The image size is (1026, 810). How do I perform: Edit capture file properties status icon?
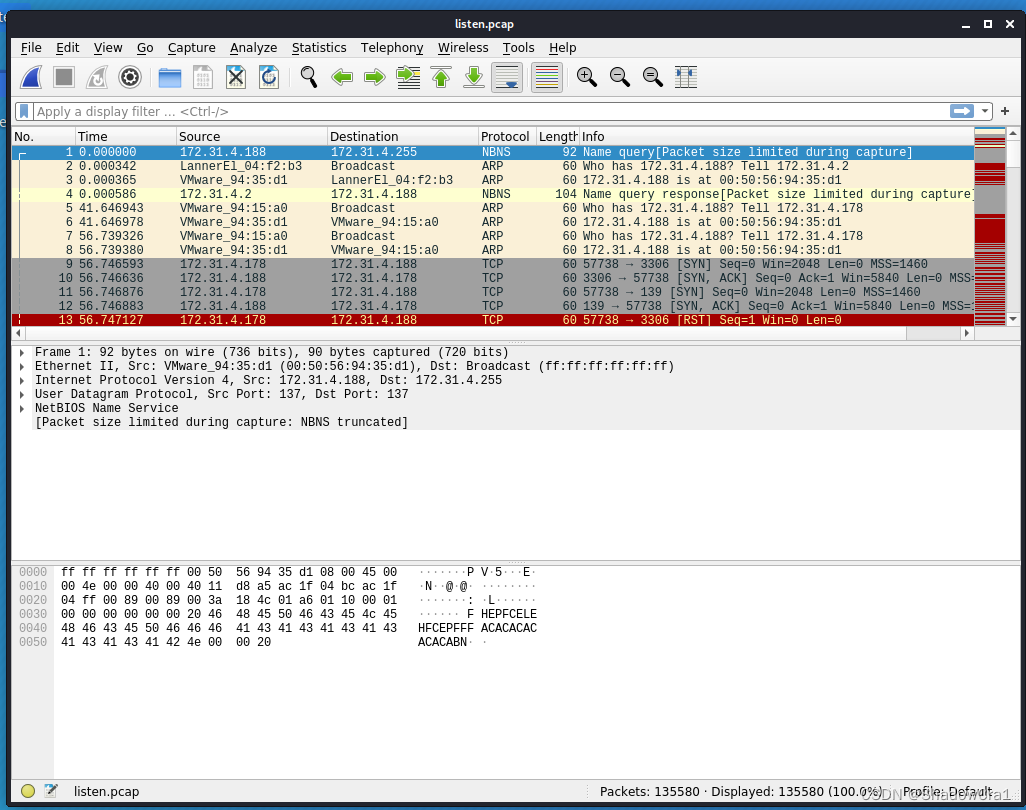pos(51,791)
